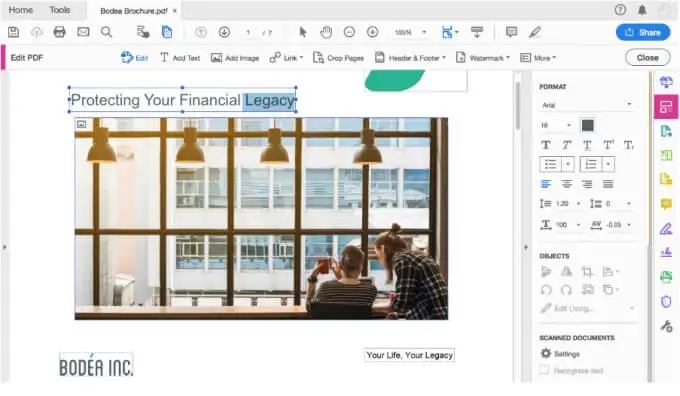The height and width of the screenshot is (396, 680).
Task: Toggle bold text style
Action: point(546,145)
